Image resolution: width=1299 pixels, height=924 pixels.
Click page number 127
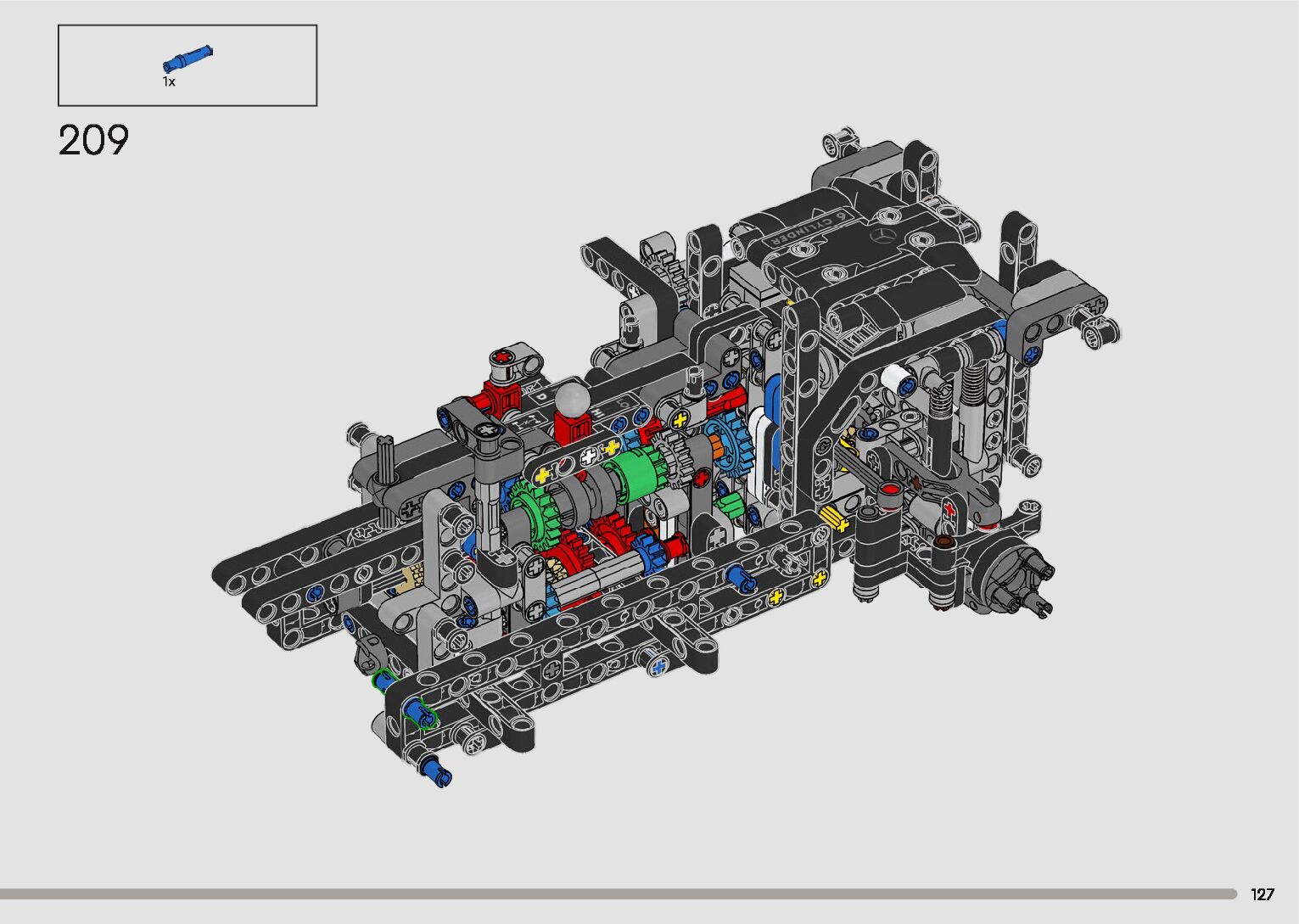1262,894
